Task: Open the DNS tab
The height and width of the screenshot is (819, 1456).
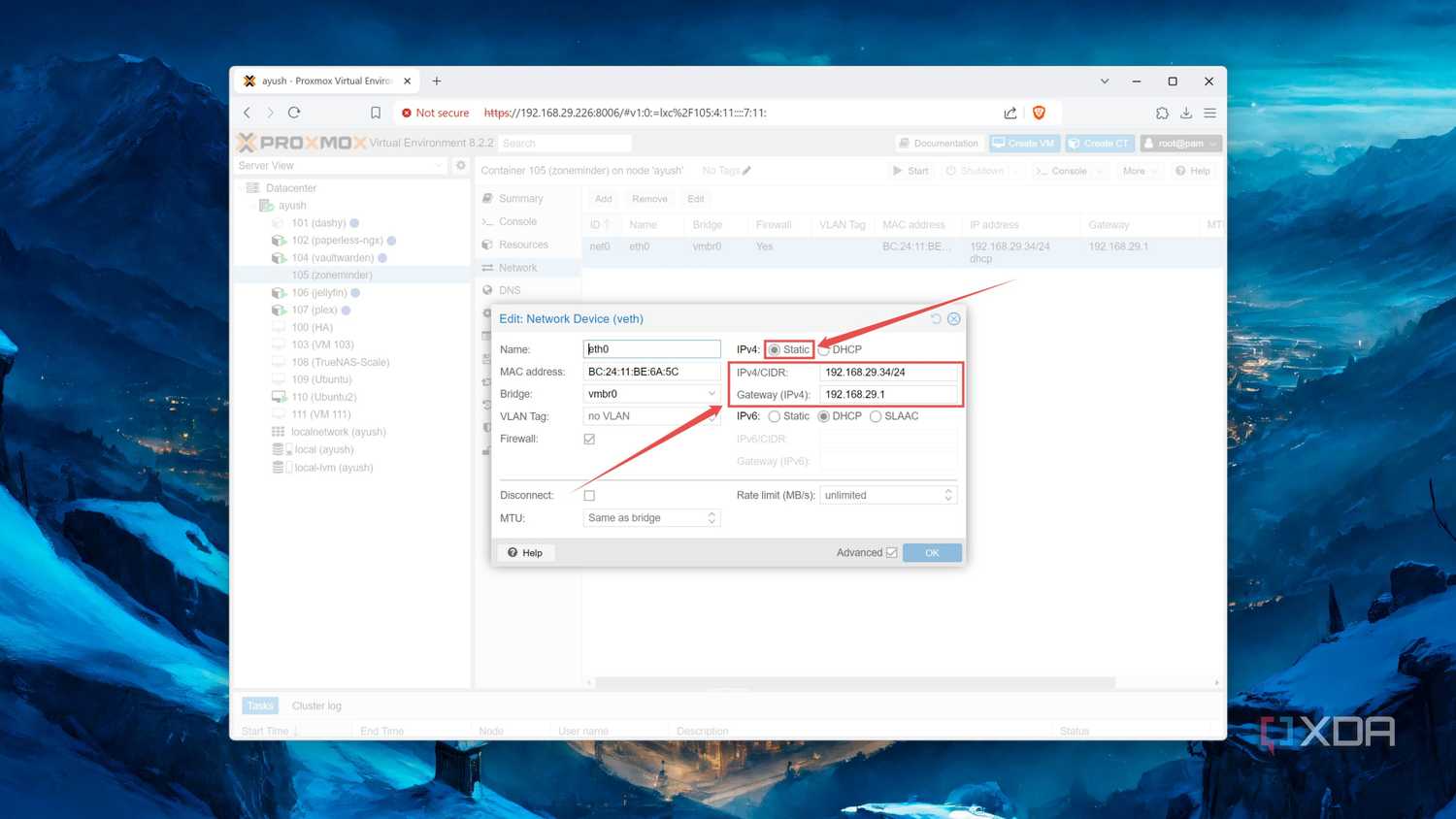Action: [510, 290]
